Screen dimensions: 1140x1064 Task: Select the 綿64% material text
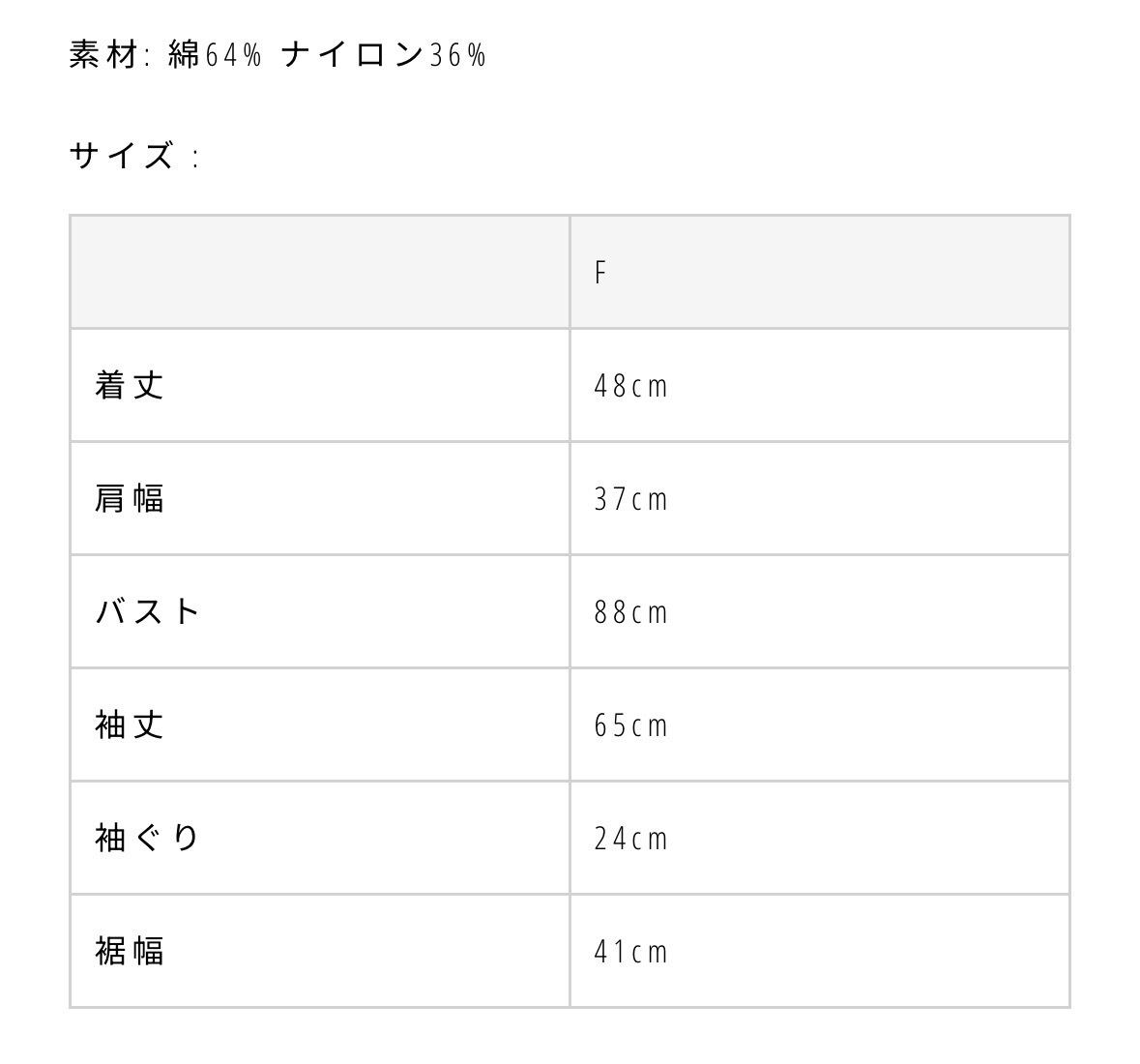215,55
